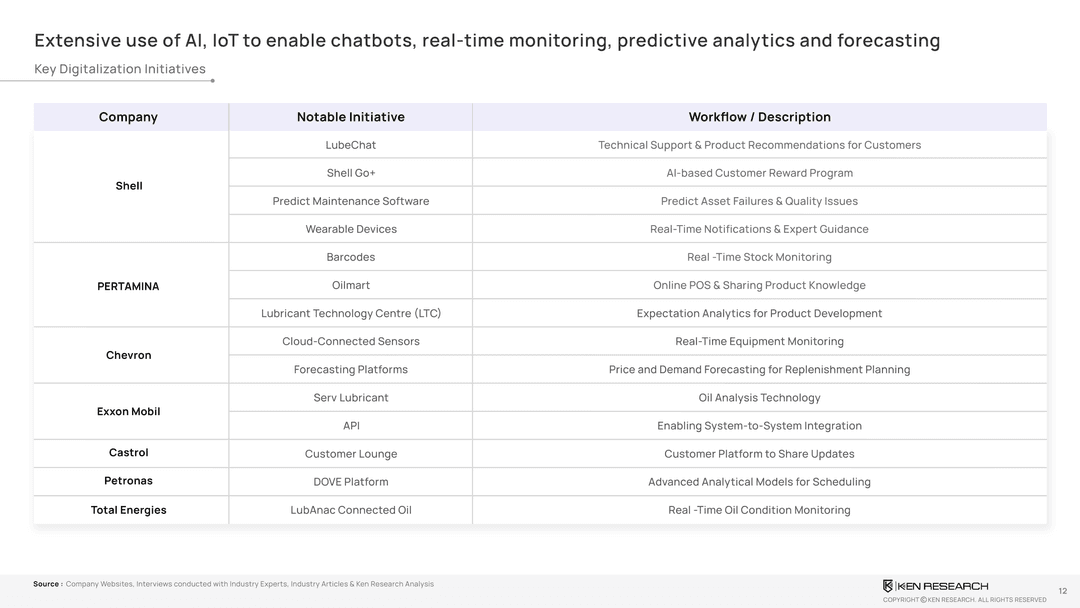Select the Exxon Mobil row label
Viewport: 1080px width, 608px height.
(129, 412)
